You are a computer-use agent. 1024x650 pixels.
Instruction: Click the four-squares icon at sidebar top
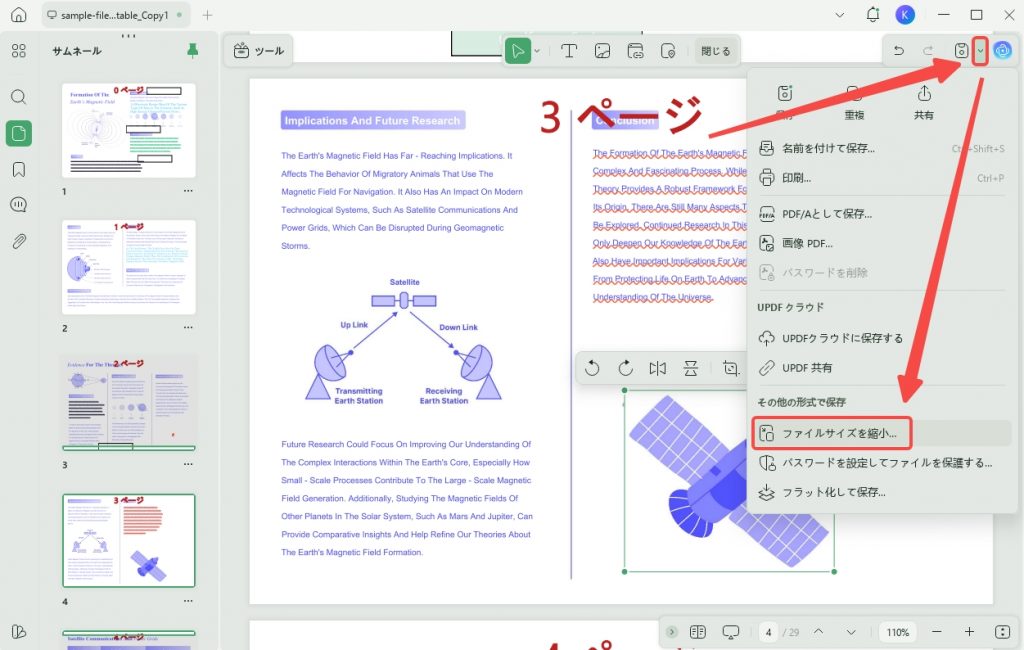tap(19, 51)
